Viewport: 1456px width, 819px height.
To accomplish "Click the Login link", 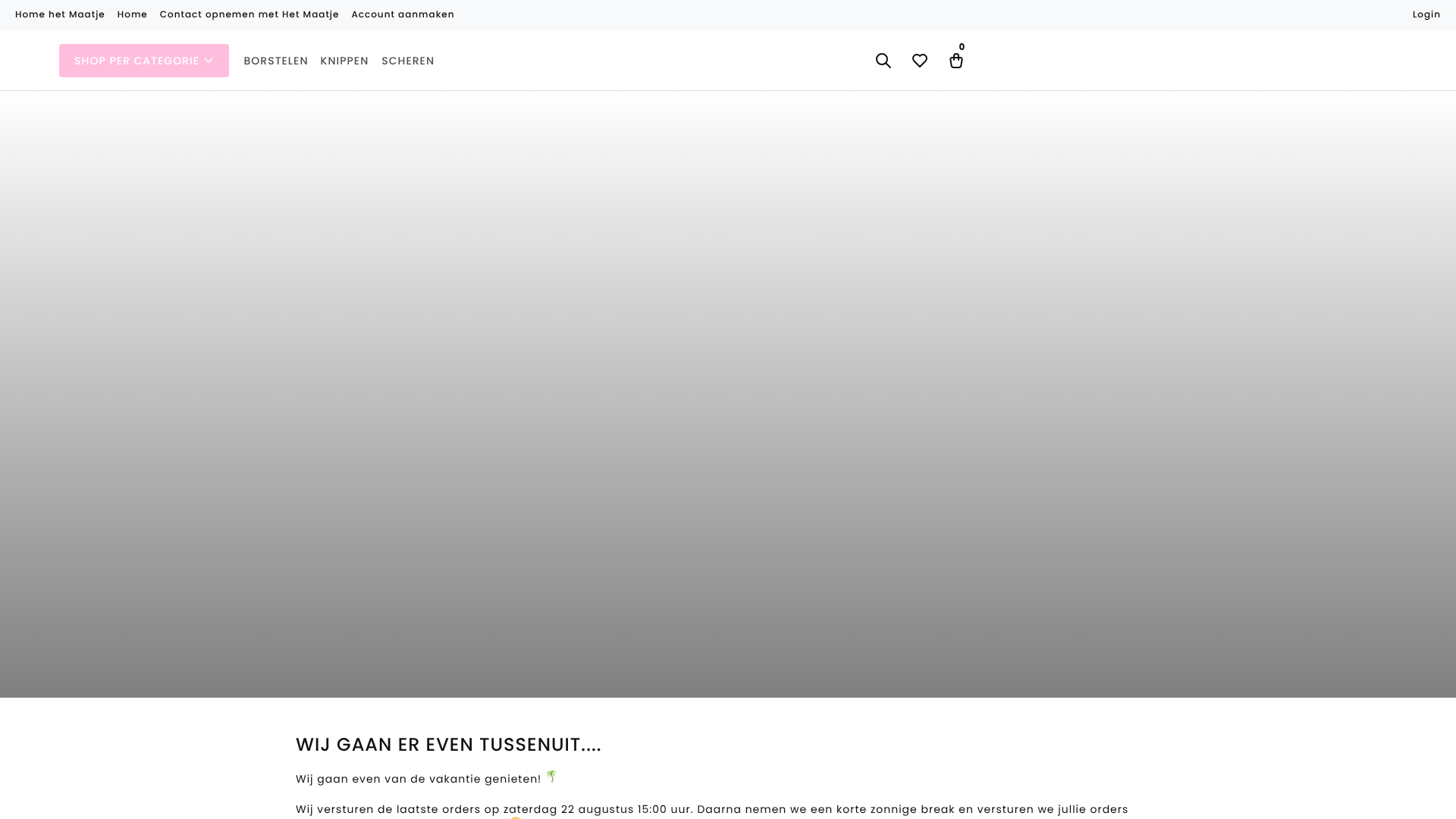I will point(1426,14).
